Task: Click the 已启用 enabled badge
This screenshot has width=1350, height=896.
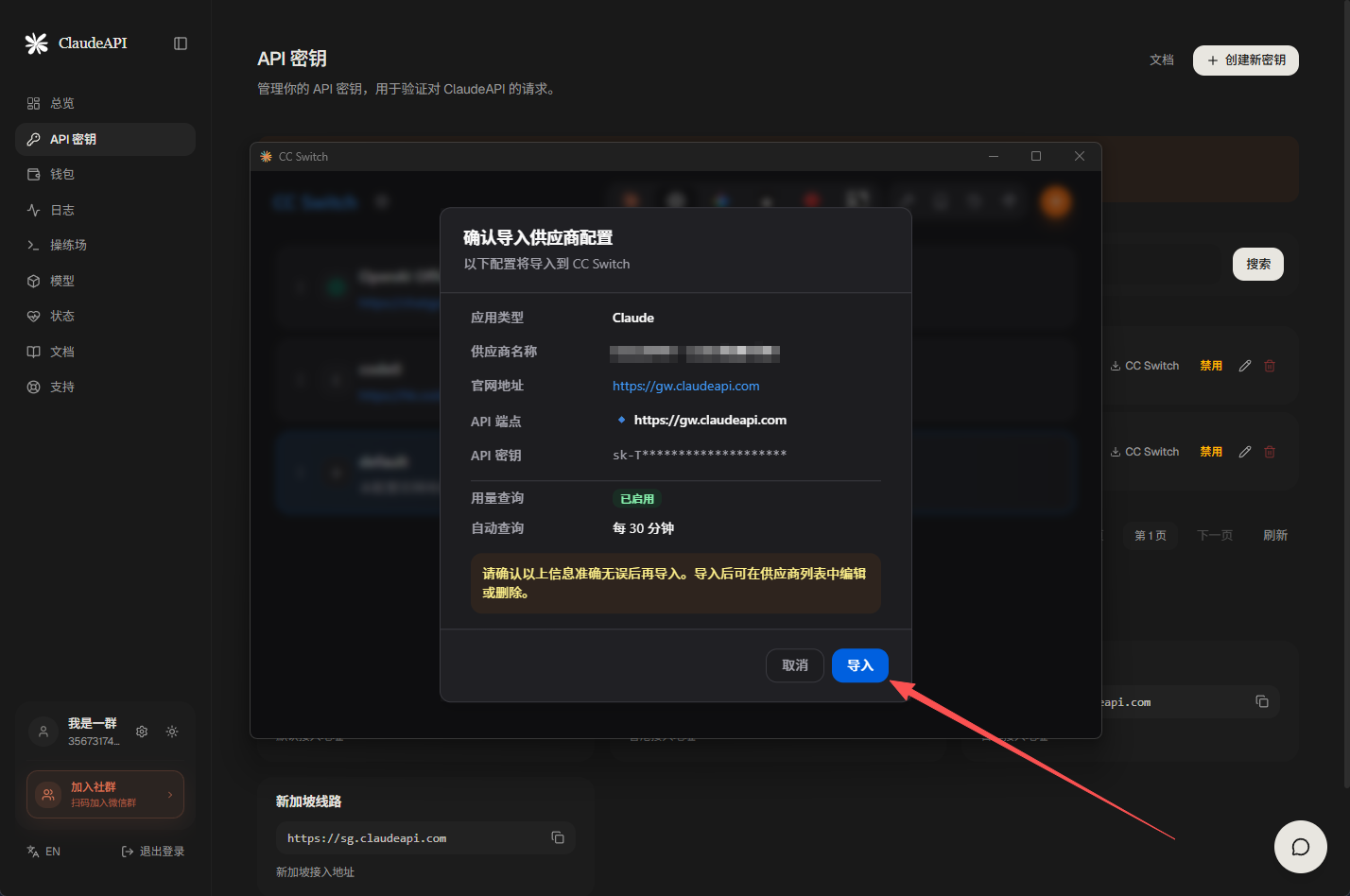Action: [637, 499]
